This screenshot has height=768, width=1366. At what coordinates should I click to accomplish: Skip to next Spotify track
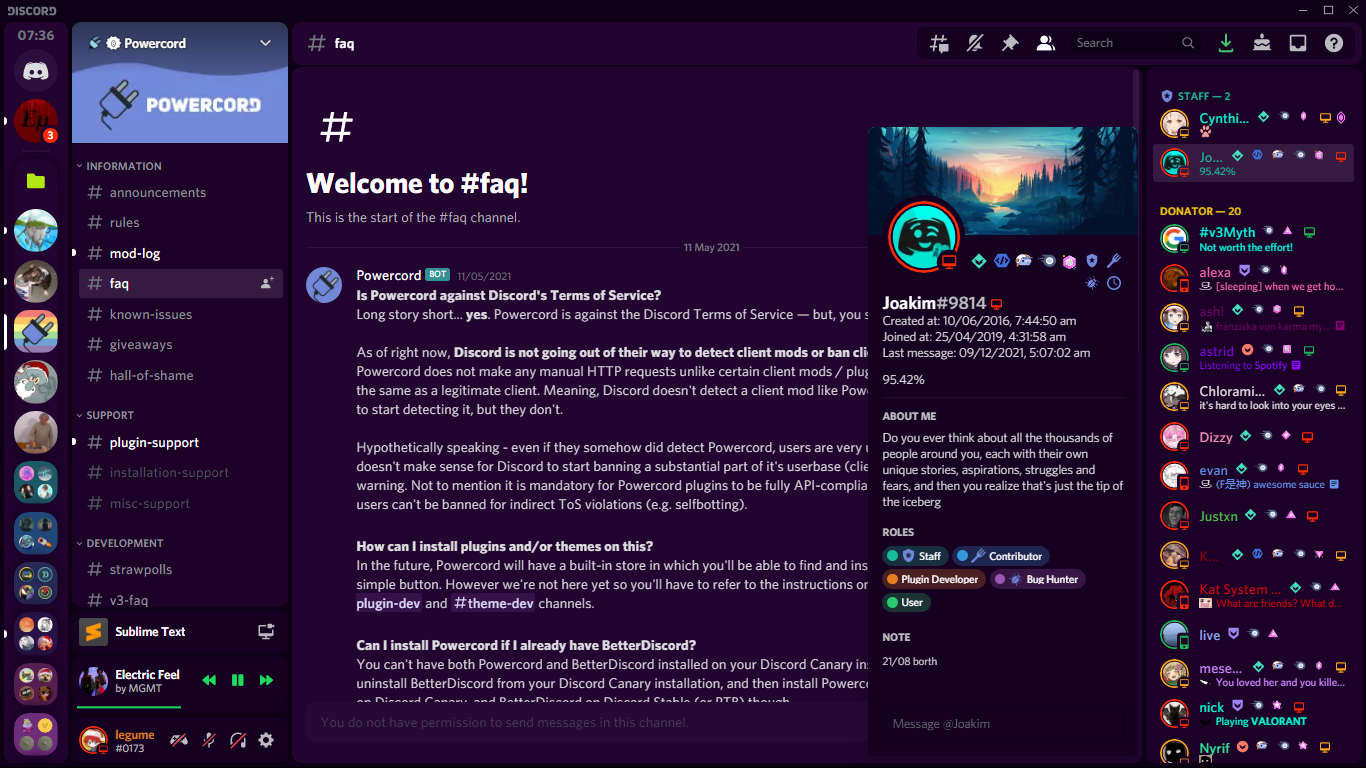click(x=266, y=680)
